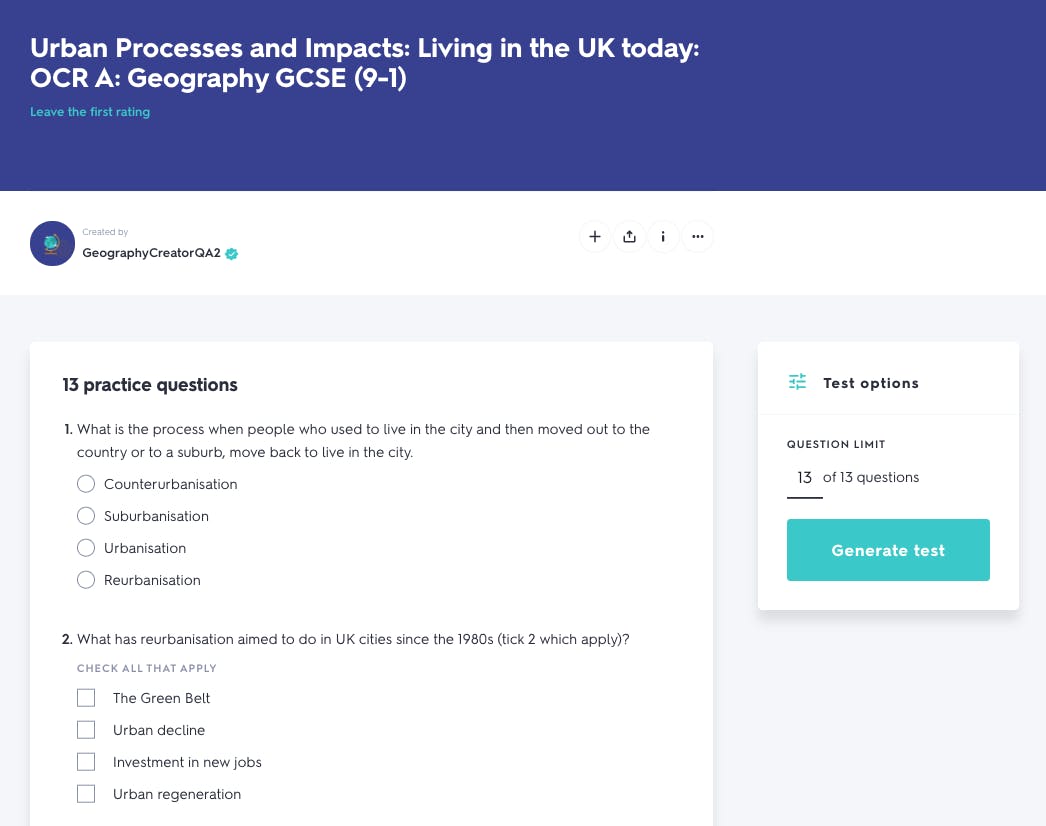Select the Urbanisation radio button
The height and width of the screenshot is (826, 1046).
[86, 547]
